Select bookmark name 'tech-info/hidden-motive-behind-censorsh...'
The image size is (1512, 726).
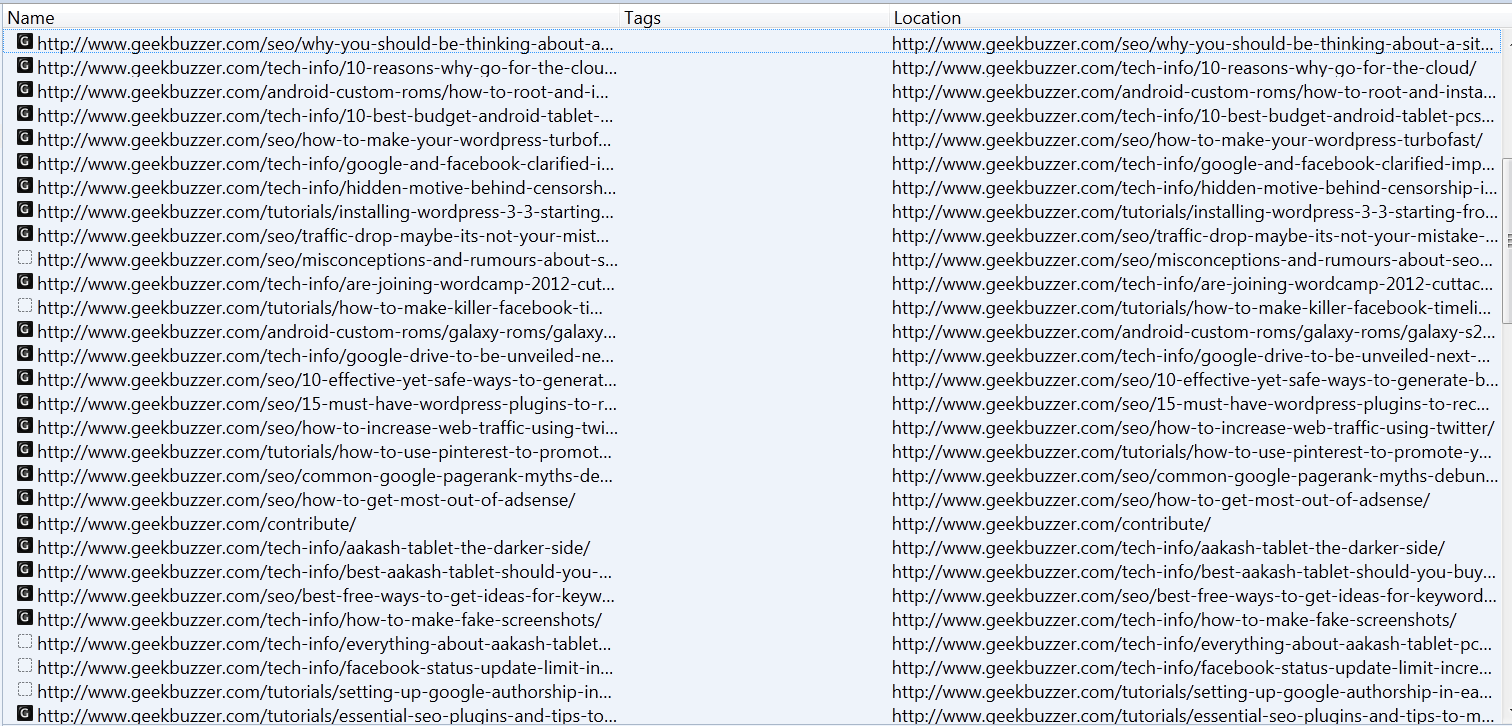326,188
